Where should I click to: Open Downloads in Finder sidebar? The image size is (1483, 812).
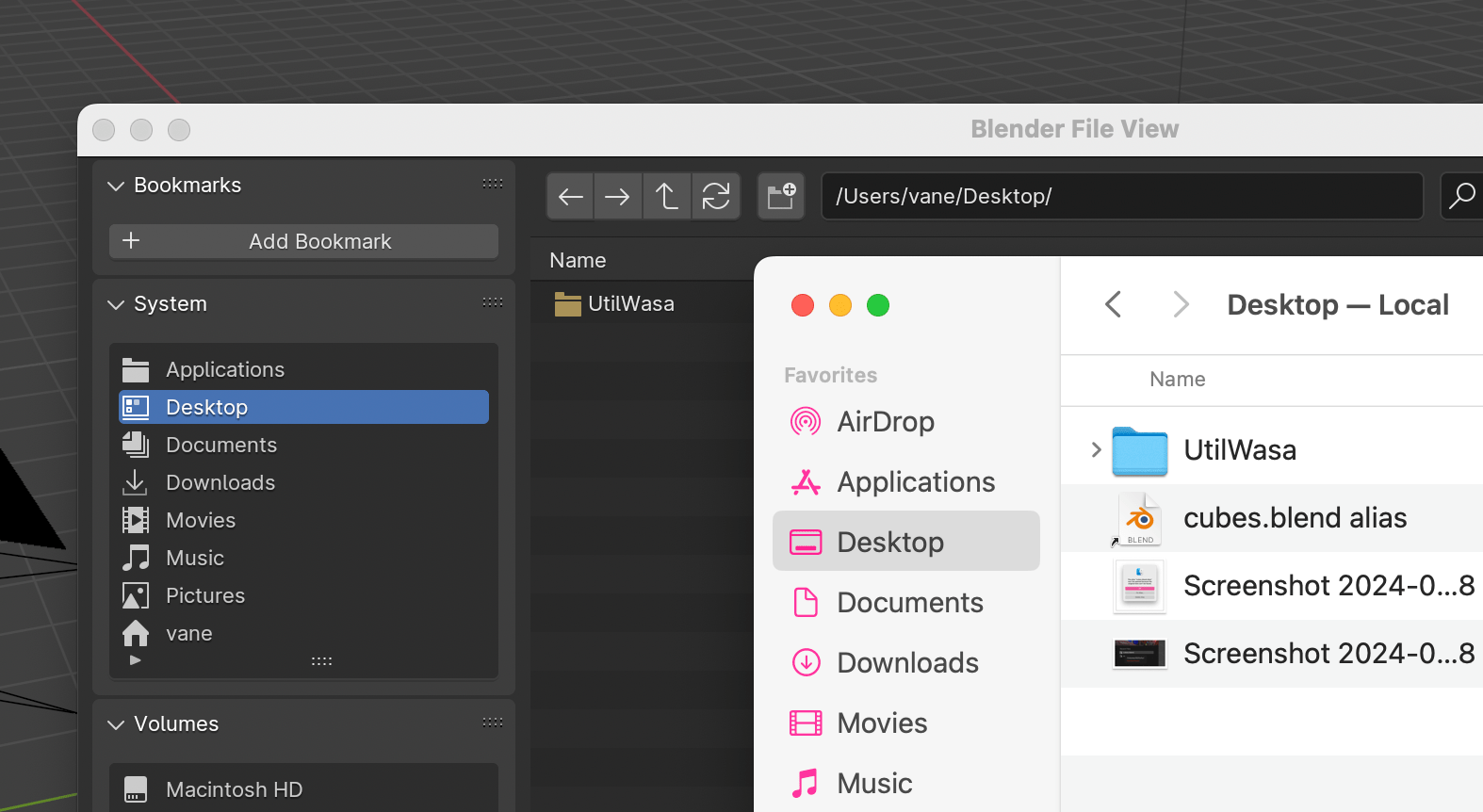point(905,662)
